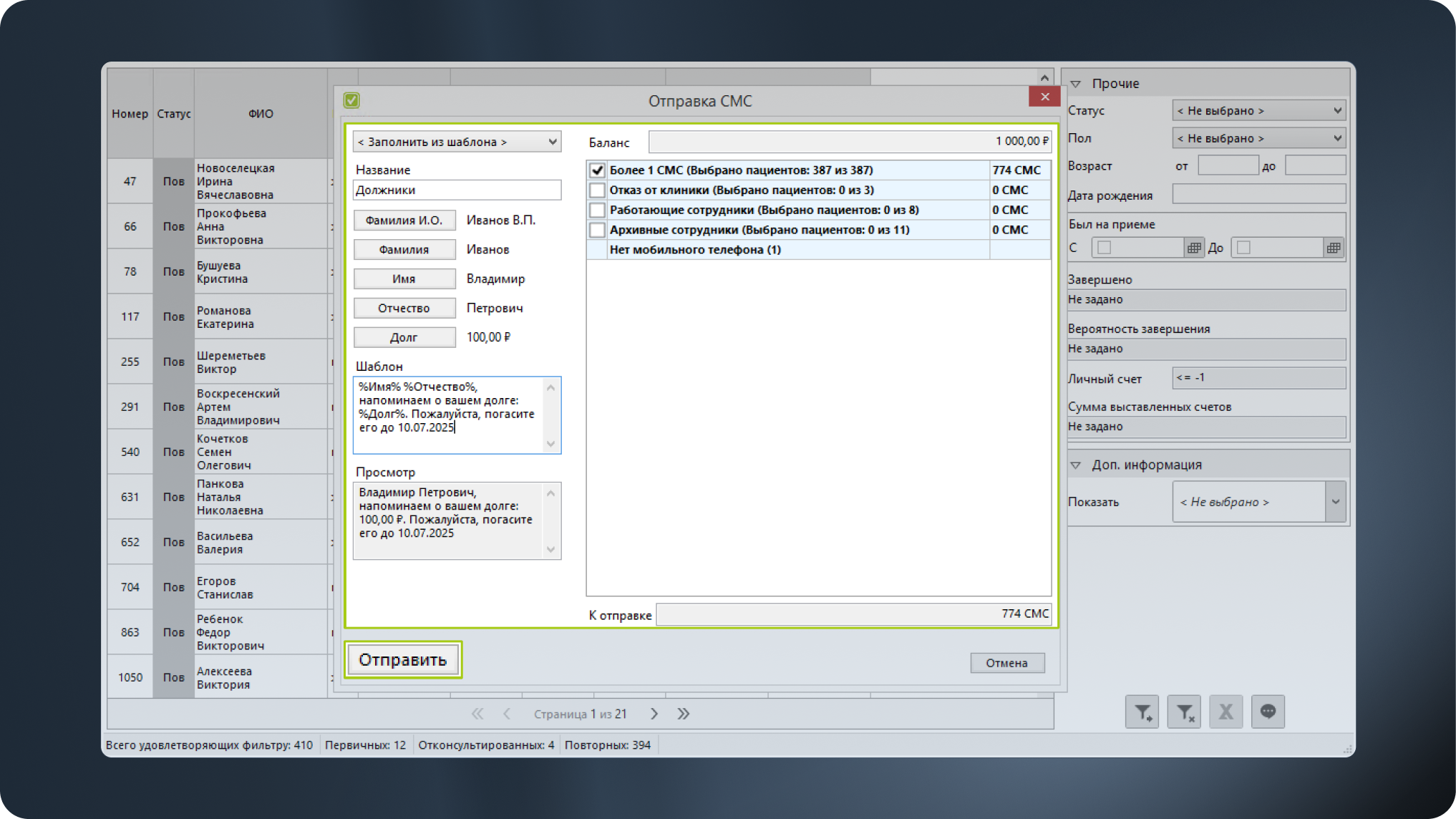This screenshot has height=819, width=1456.
Task: Sort by the ФИО column header
Action: [x=261, y=114]
